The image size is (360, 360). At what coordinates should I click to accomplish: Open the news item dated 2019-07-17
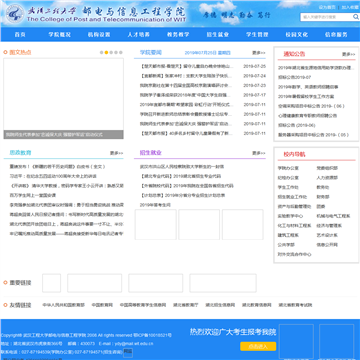click(186, 95)
